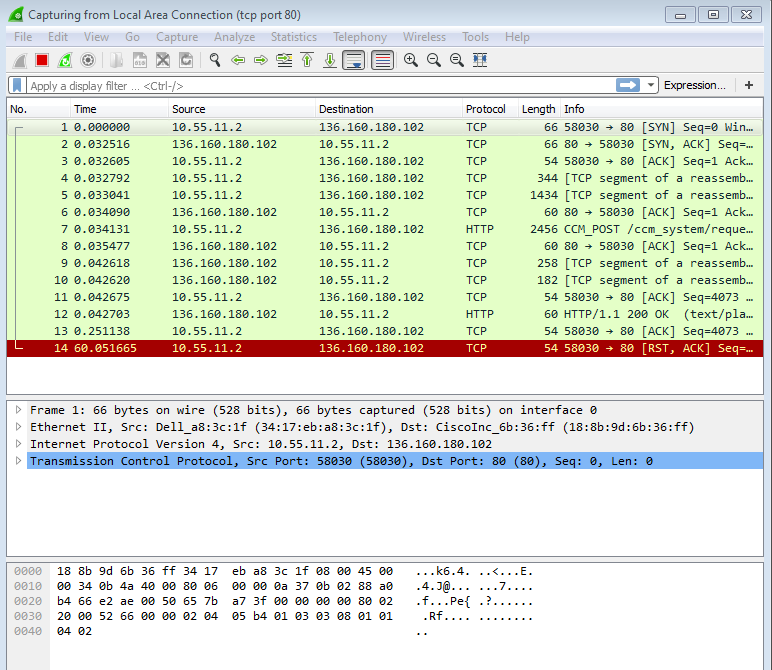Click the Resize columns to content icon
The width and height of the screenshot is (772, 670).
coord(480,60)
